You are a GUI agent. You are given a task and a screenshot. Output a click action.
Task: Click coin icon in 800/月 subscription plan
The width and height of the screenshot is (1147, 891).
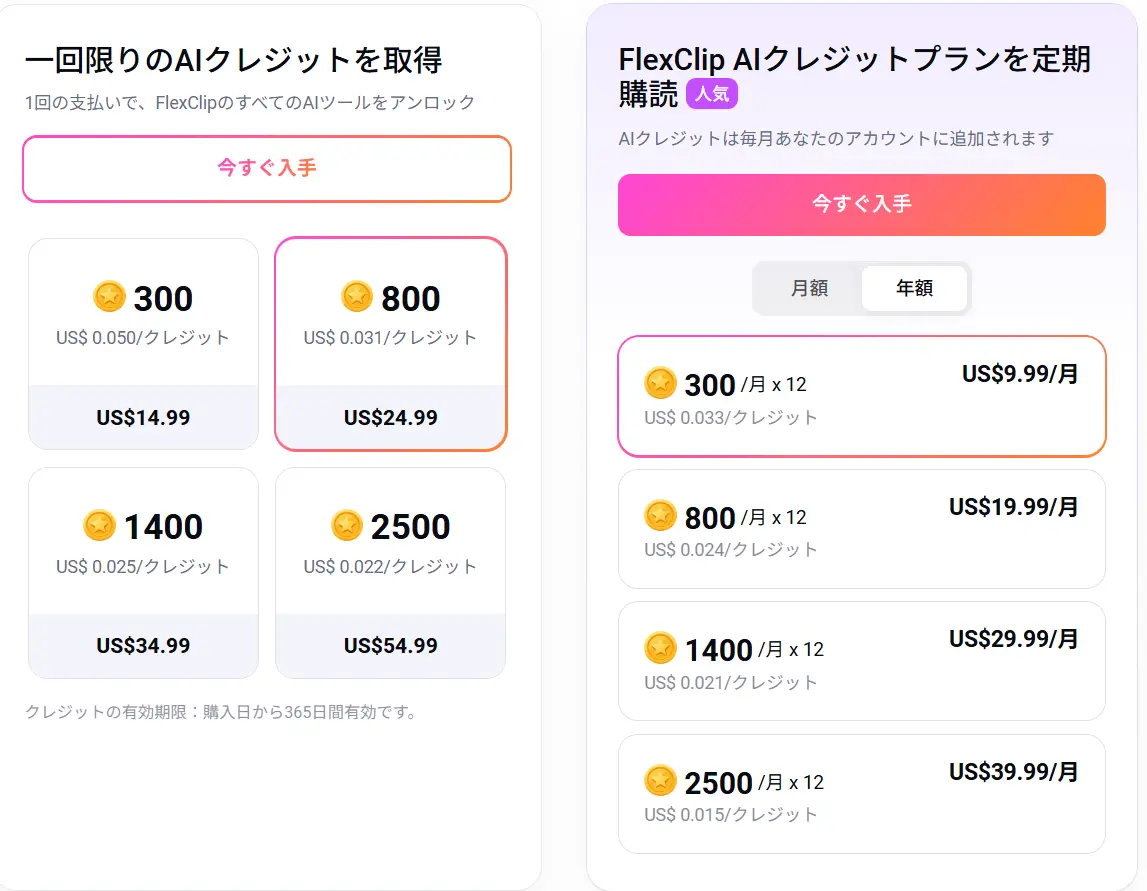pos(661,516)
